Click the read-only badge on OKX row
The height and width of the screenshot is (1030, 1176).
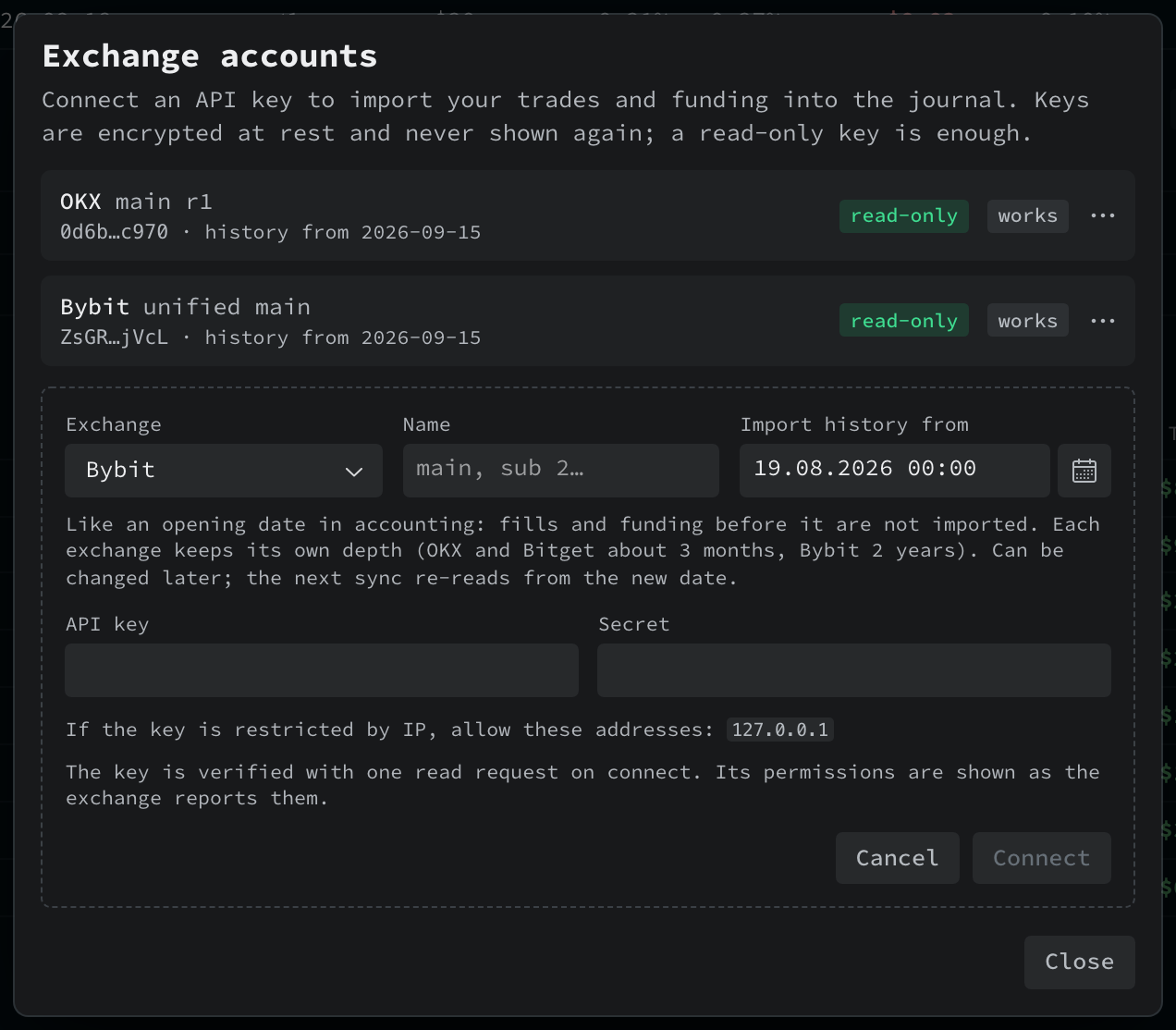coord(904,215)
